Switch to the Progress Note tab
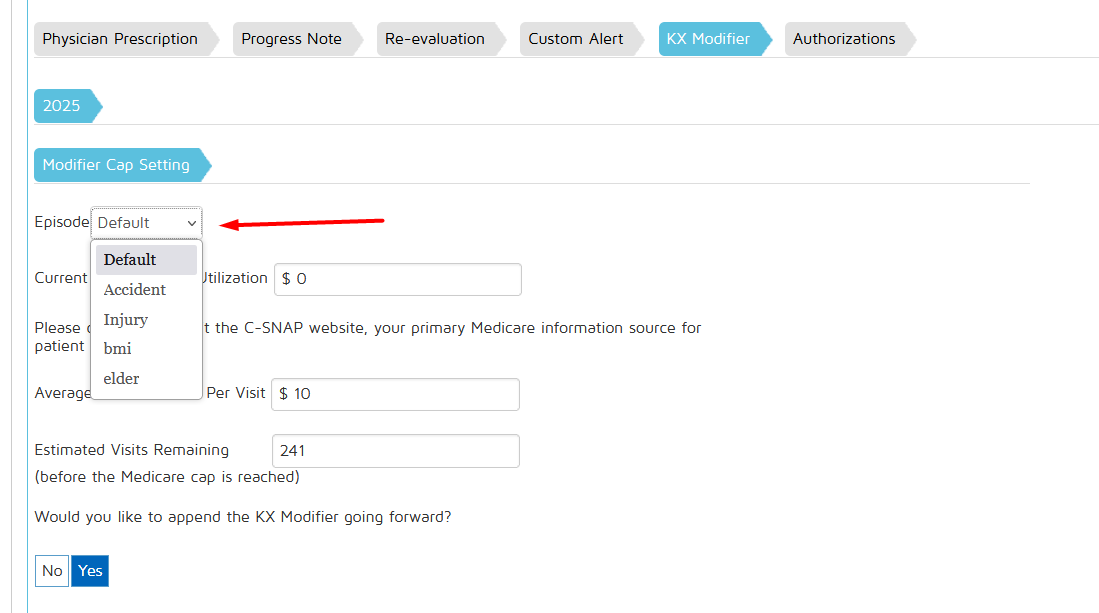The image size is (1099, 613). 291,39
